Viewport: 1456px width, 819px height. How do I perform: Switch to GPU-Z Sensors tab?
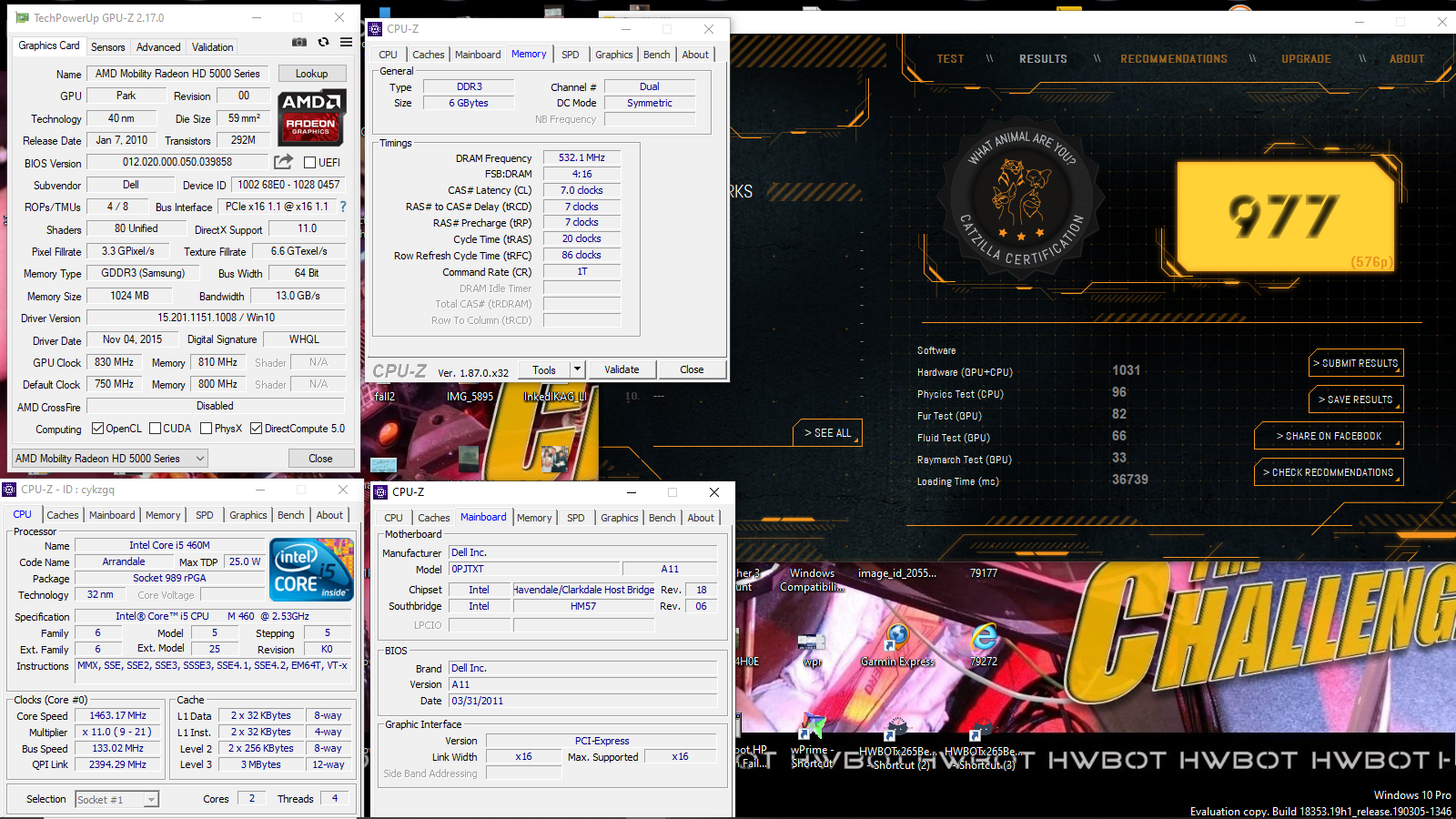click(108, 47)
